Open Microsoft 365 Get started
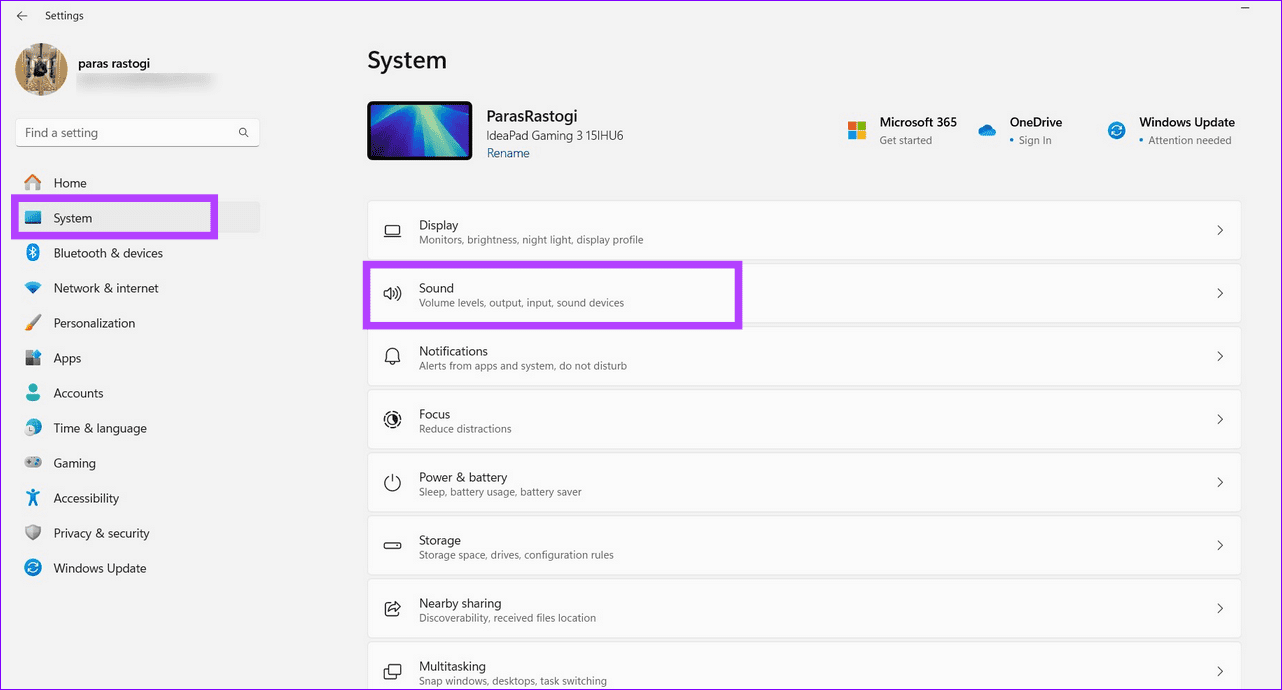 tap(904, 140)
